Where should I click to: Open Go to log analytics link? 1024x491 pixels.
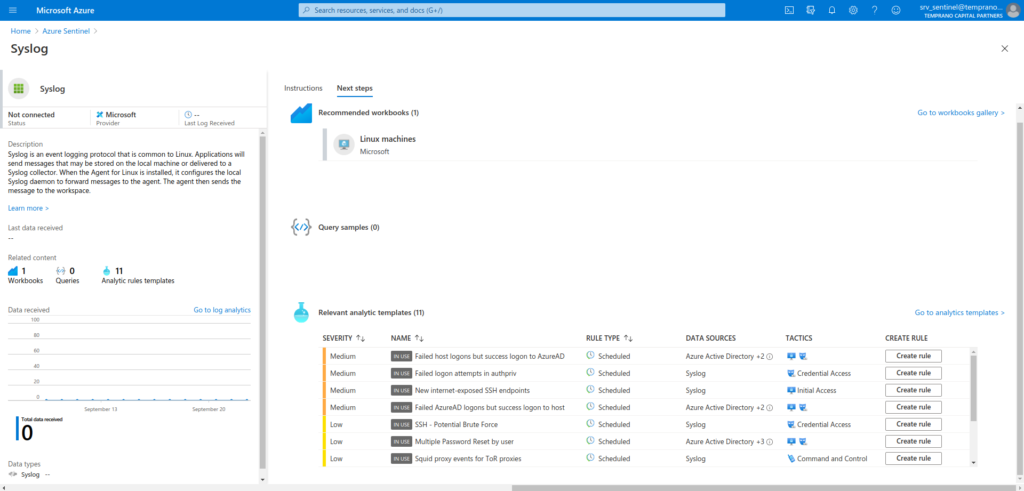pyautogui.click(x=222, y=310)
